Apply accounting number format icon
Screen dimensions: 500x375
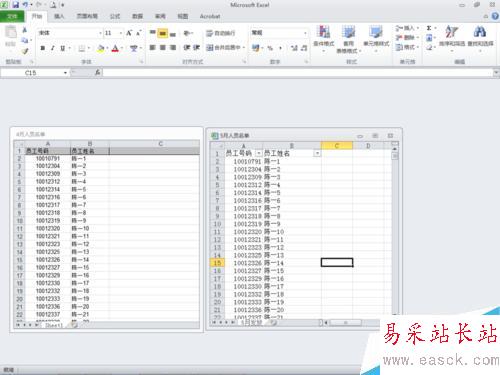pyautogui.click(x=256, y=48)
